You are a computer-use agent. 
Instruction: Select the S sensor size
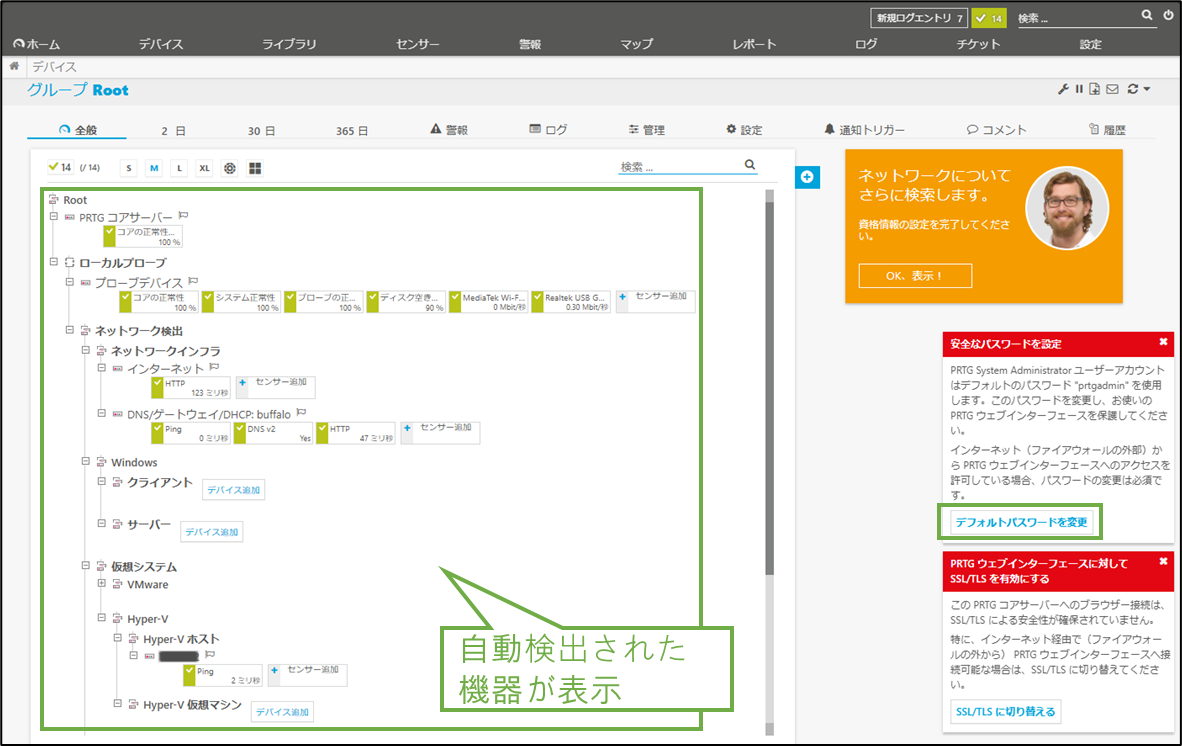pyautogui.click(x=128, y=168)
